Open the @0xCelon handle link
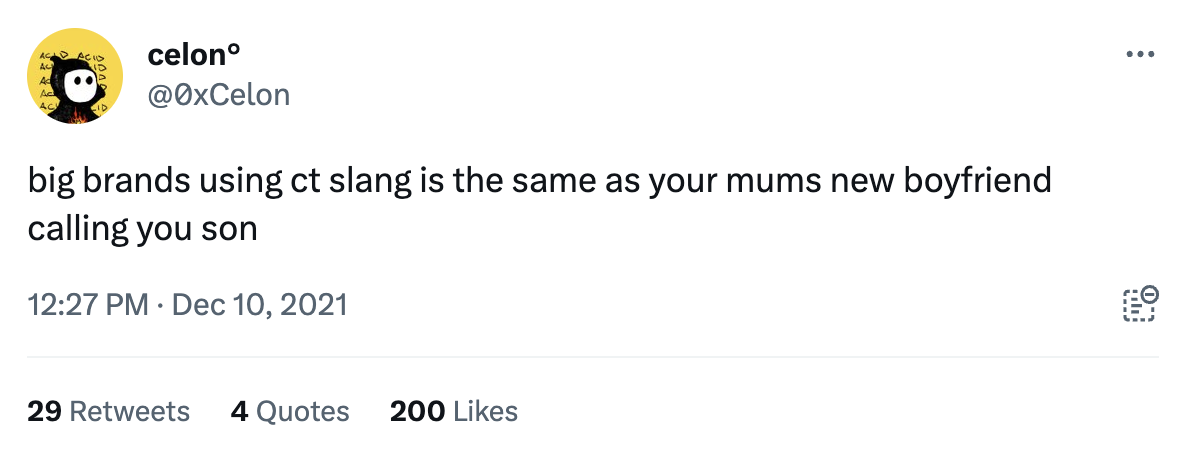The width and height of the screenshot is (1182, 458). pyautogui.click(x=218, y=95)
